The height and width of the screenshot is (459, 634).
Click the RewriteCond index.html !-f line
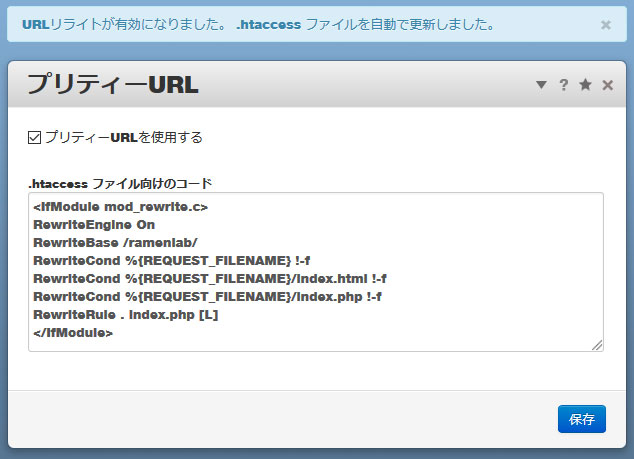(210, 279)
